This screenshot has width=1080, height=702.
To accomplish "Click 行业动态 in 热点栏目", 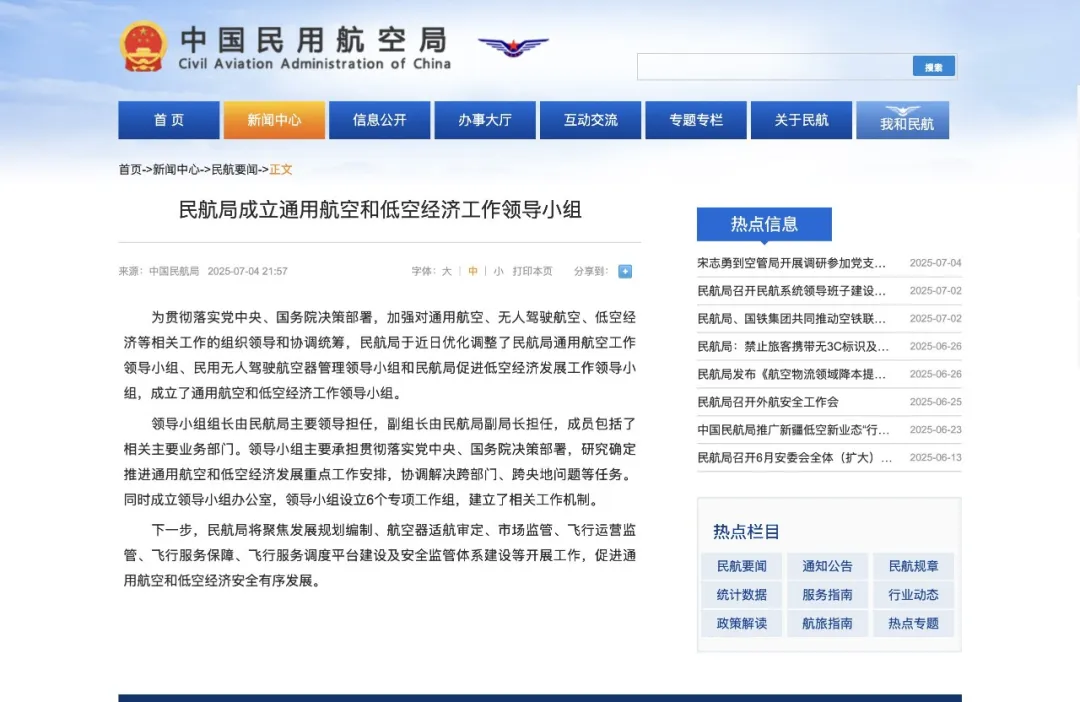I will 913,595.
